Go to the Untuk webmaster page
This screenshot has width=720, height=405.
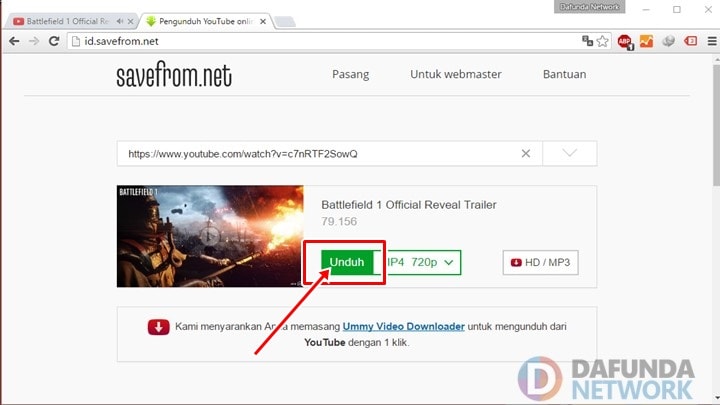(x=455, y=74)
